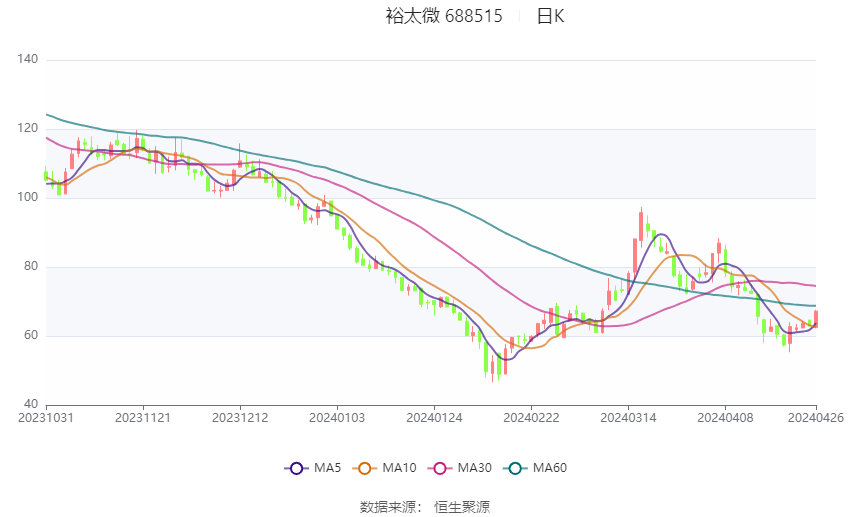Toggle the MA5 legend marker icon
Image resolution: width=850 pixels, height=517 pixels.
coord(296,468)
